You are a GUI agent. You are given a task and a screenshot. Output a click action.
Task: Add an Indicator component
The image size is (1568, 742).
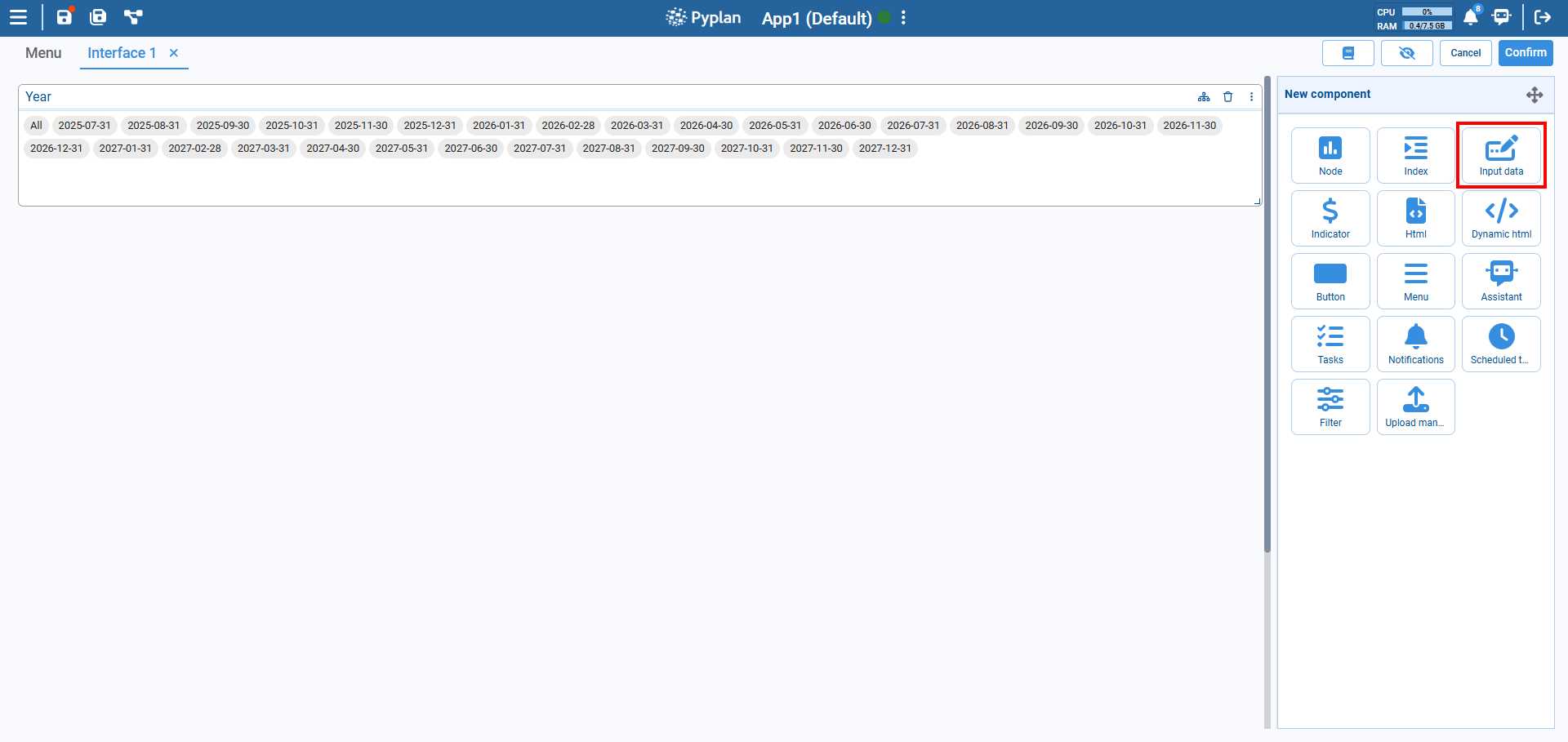coord(1330,218)
